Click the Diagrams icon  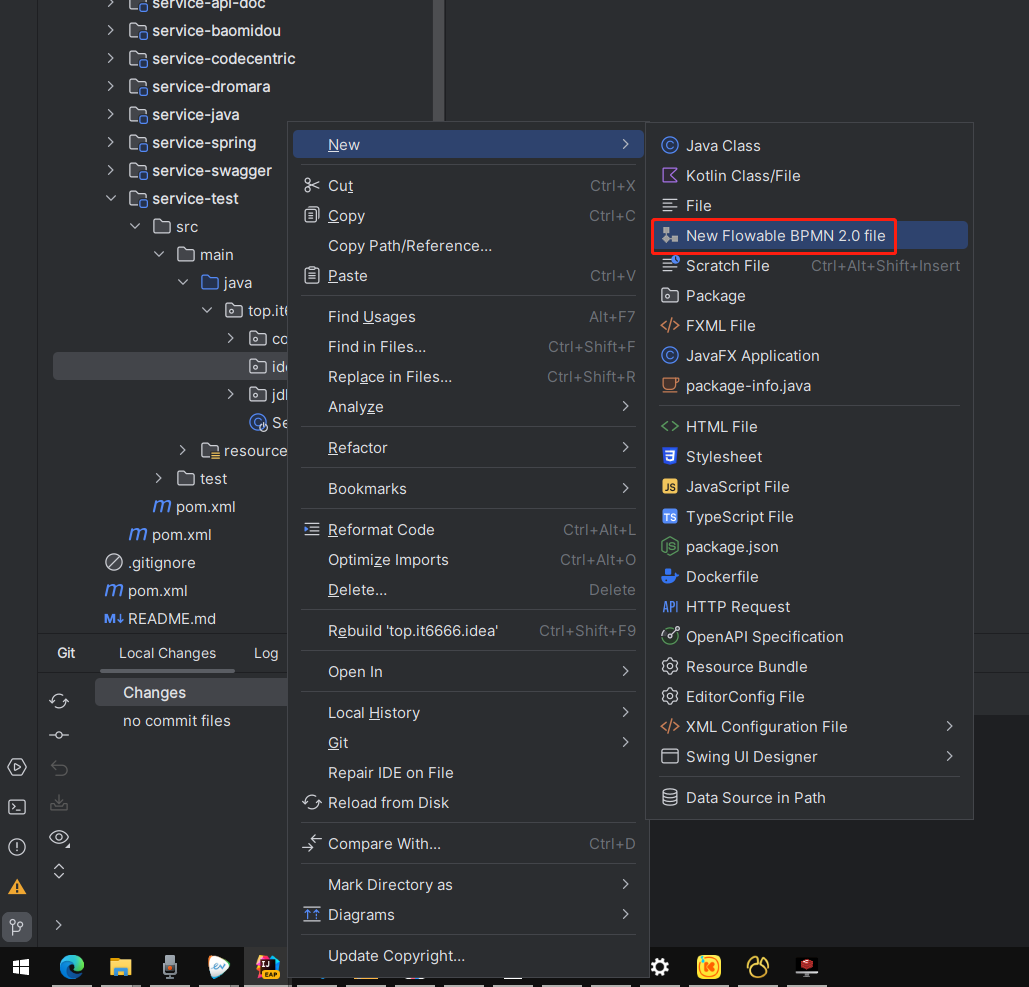pos(312,914)
